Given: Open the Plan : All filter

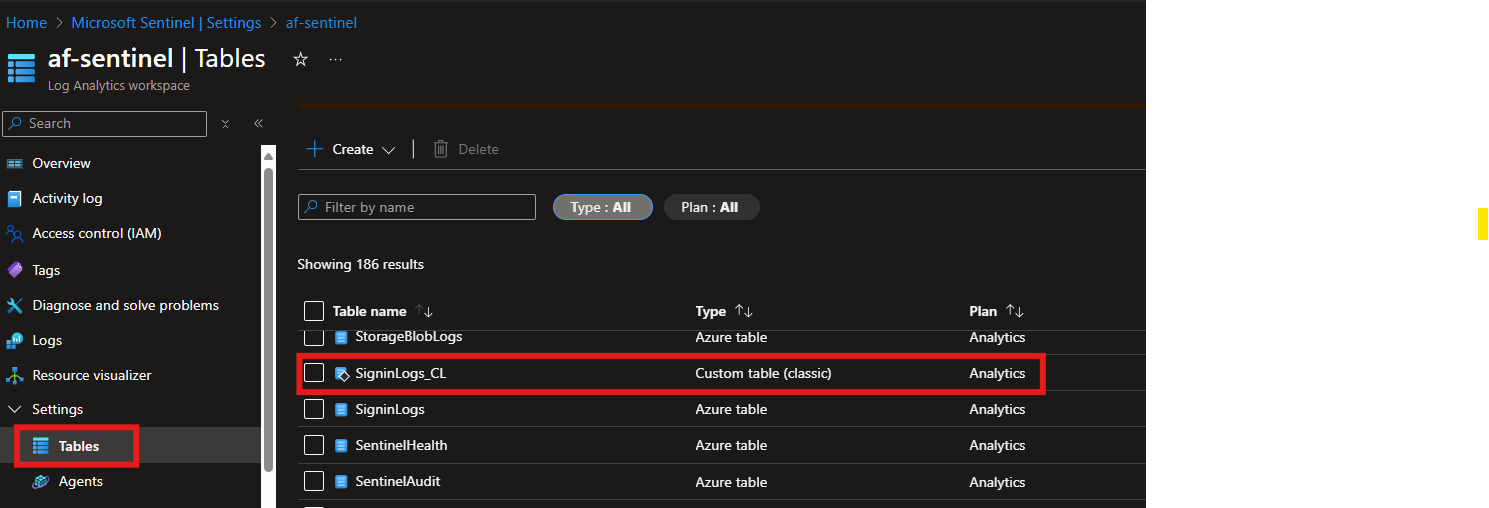Looking at the screenshot, I should point(711,207).
